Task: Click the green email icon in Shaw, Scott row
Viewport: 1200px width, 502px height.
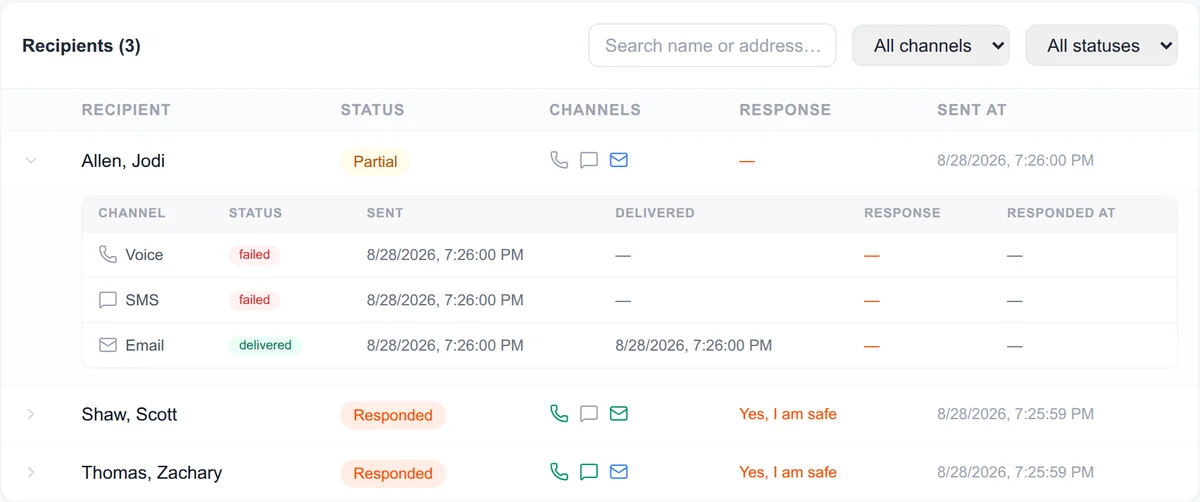Action: (x=619, y=413)
